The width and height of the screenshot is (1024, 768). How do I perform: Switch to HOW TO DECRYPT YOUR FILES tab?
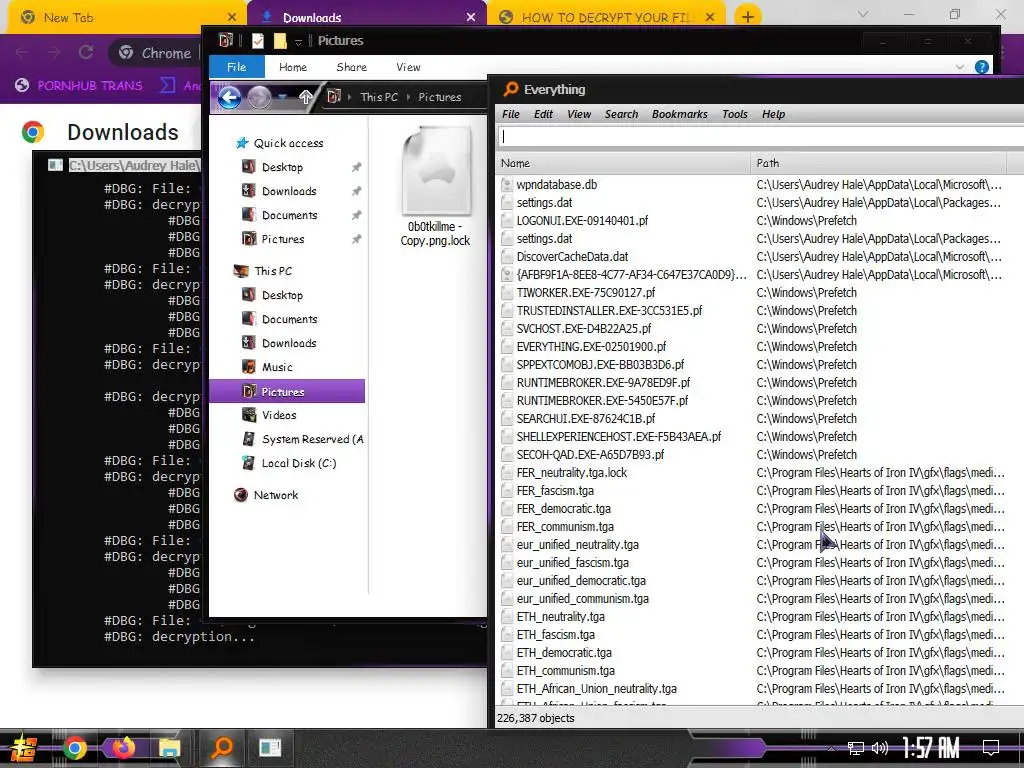(604, 18)
